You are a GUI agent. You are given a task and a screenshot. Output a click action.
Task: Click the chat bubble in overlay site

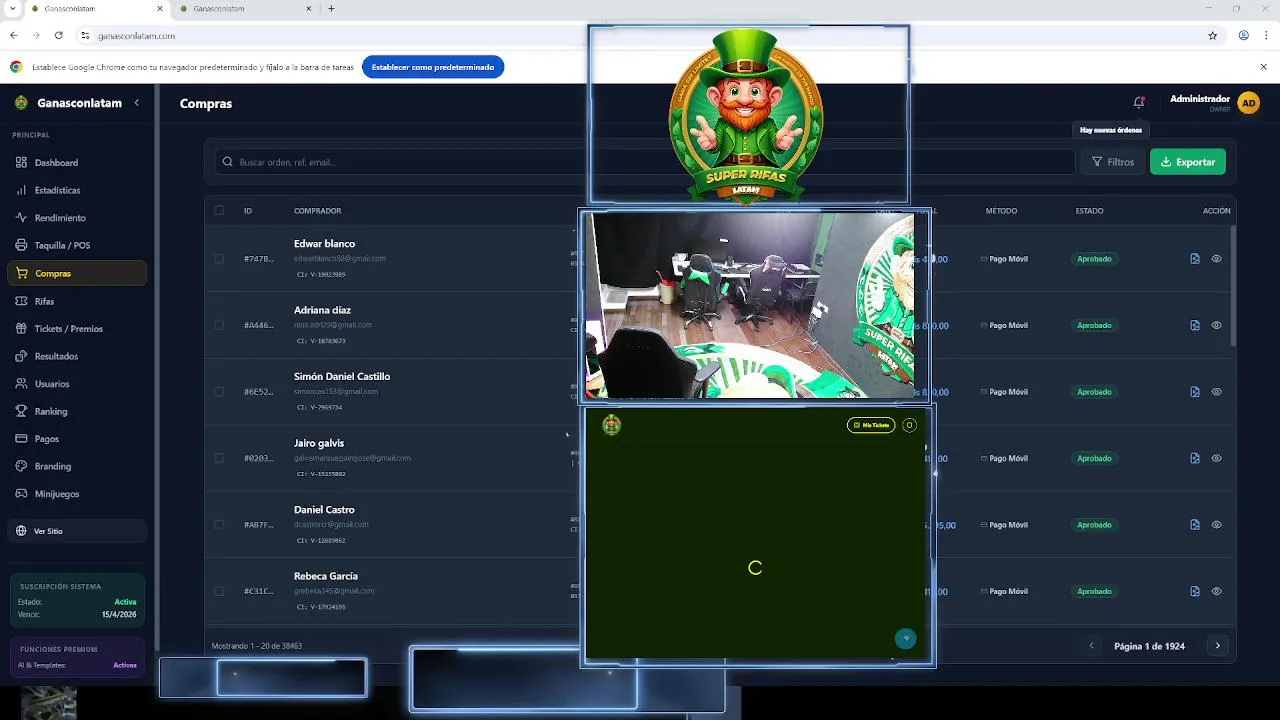(x=905, y=638)
